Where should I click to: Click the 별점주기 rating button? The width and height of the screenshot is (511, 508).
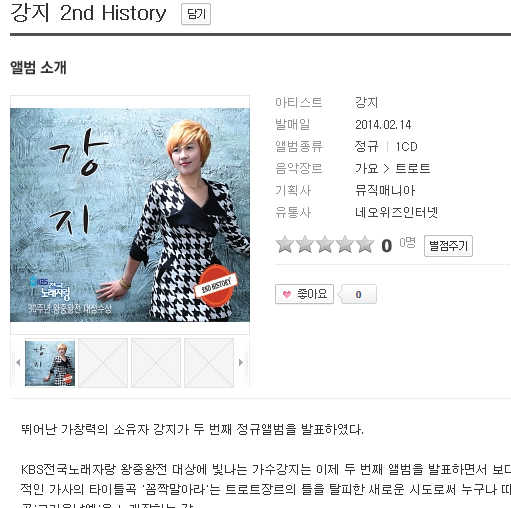pyautogui.click(x=448, y=246)
